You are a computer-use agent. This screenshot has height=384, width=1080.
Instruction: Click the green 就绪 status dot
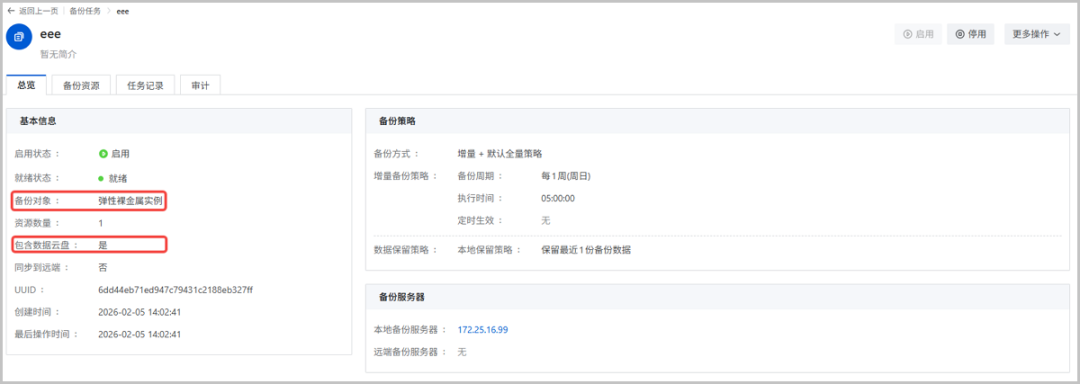(101, 178)
